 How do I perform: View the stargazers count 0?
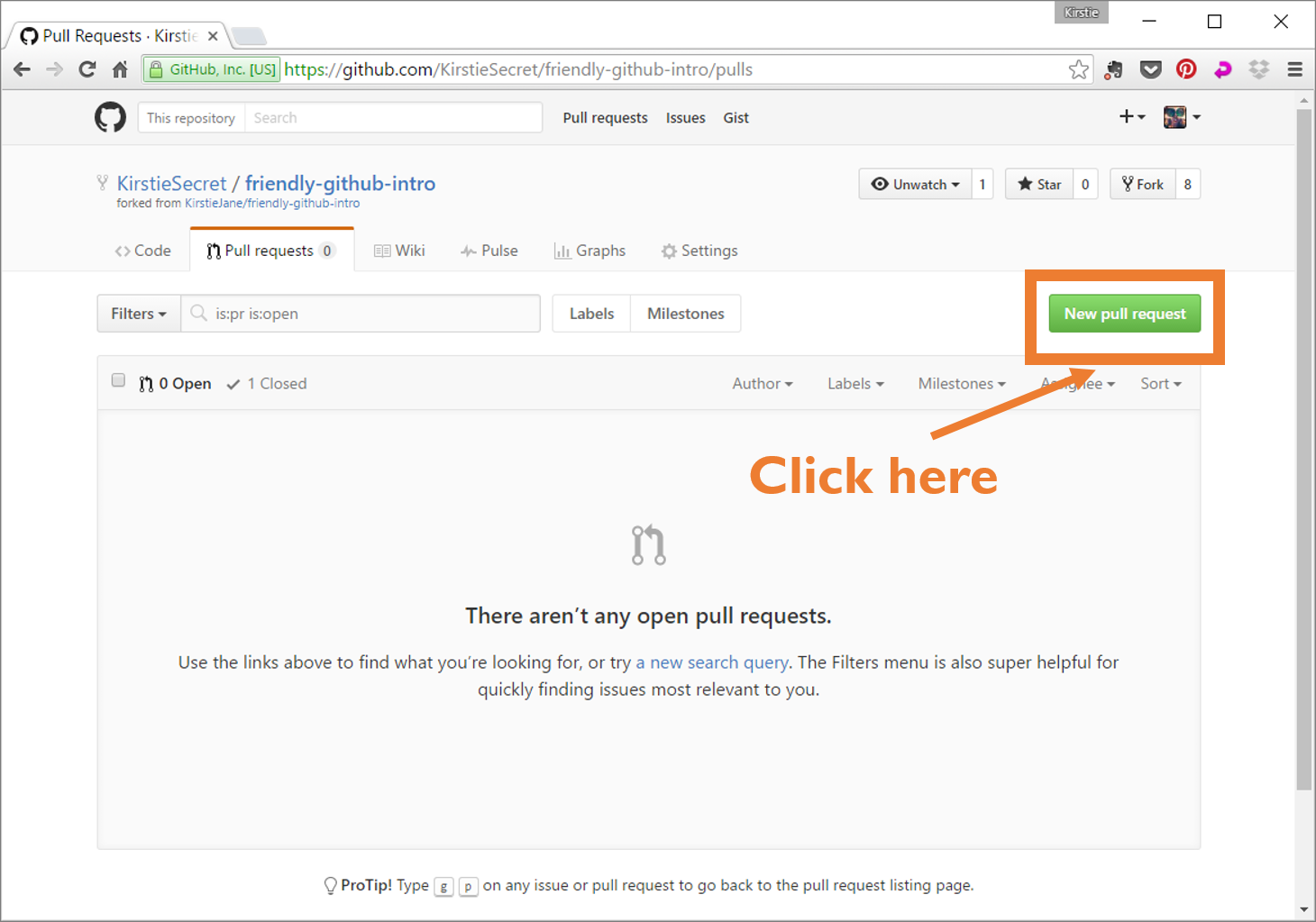(x=1085, y=184)
